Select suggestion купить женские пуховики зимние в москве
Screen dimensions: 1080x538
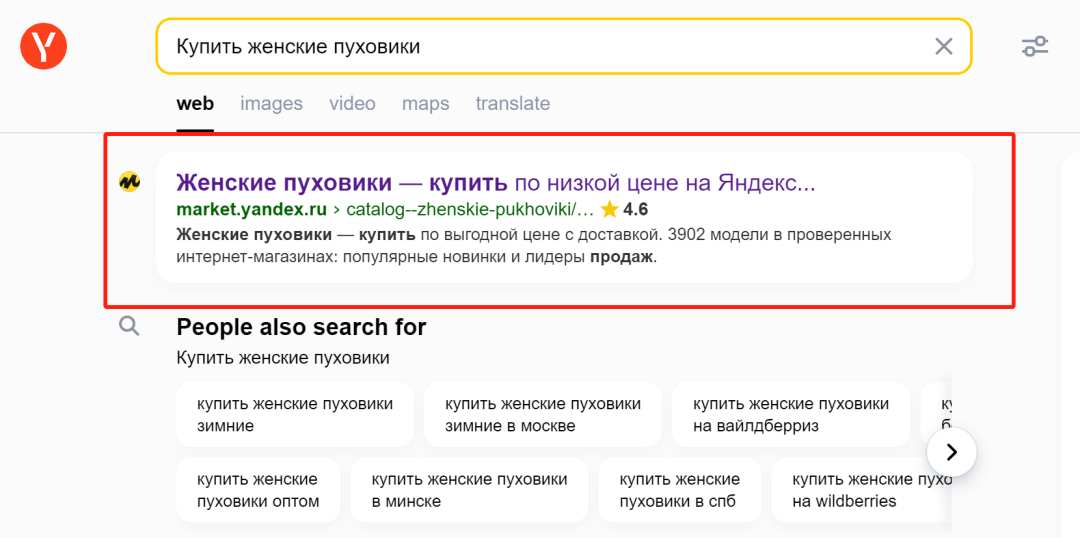(542, 415)
